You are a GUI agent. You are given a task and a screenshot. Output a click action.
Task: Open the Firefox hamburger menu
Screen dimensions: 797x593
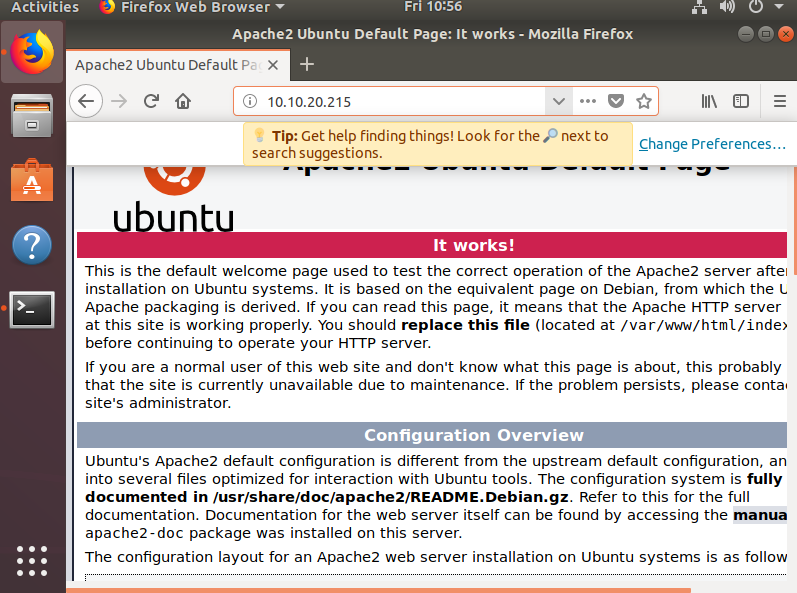[x=780, y=101]
